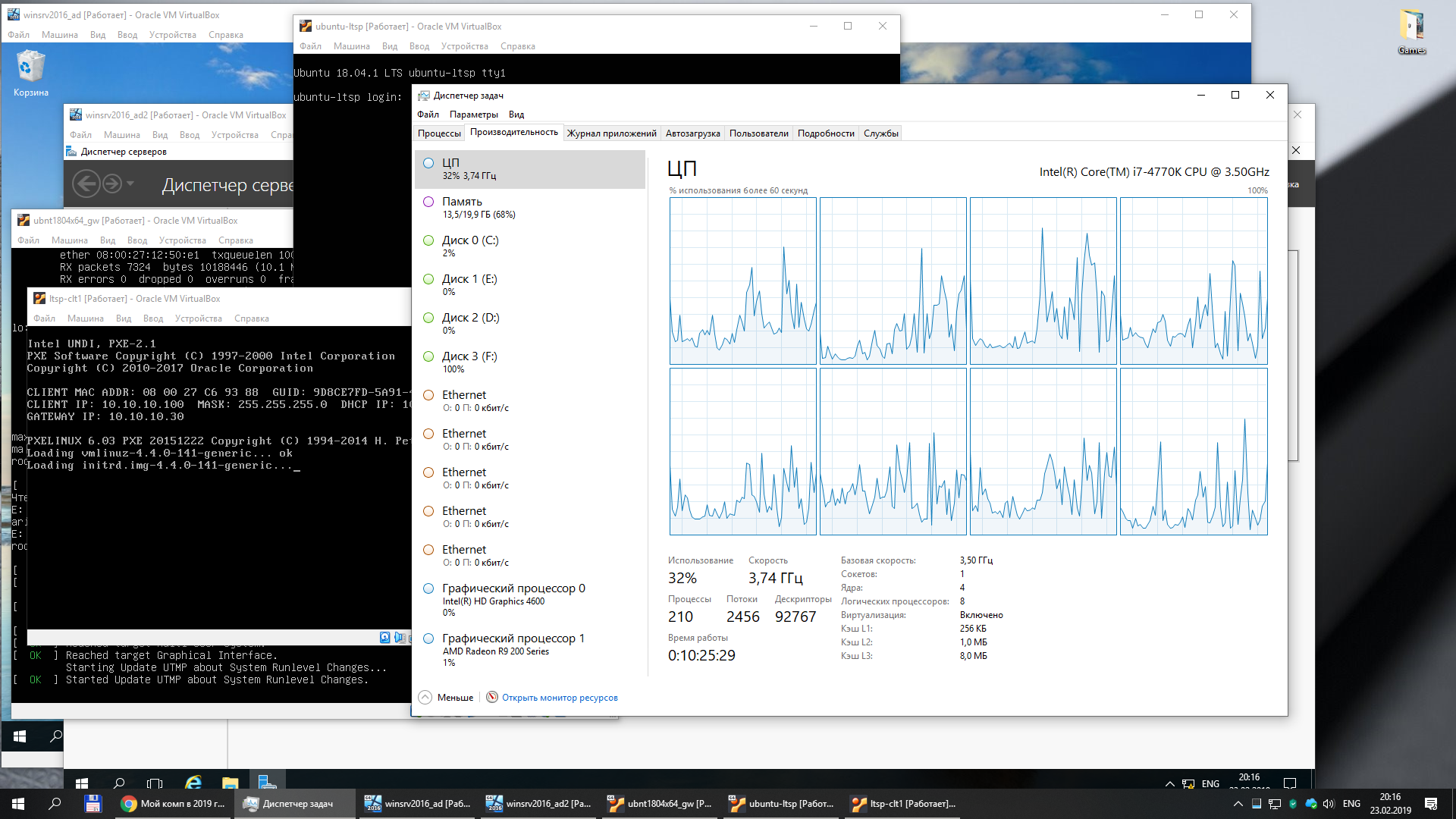The image size is (1456, 819).
Task: Expand guest VM tray hidden icons chevron
Action: (1170, 784)
